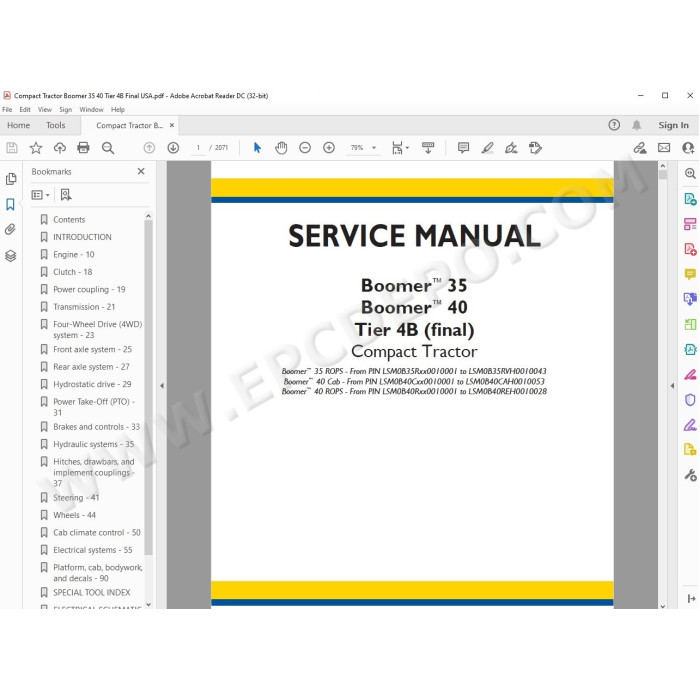Open Protect shield tool in right pane

[x=690, y=400]
